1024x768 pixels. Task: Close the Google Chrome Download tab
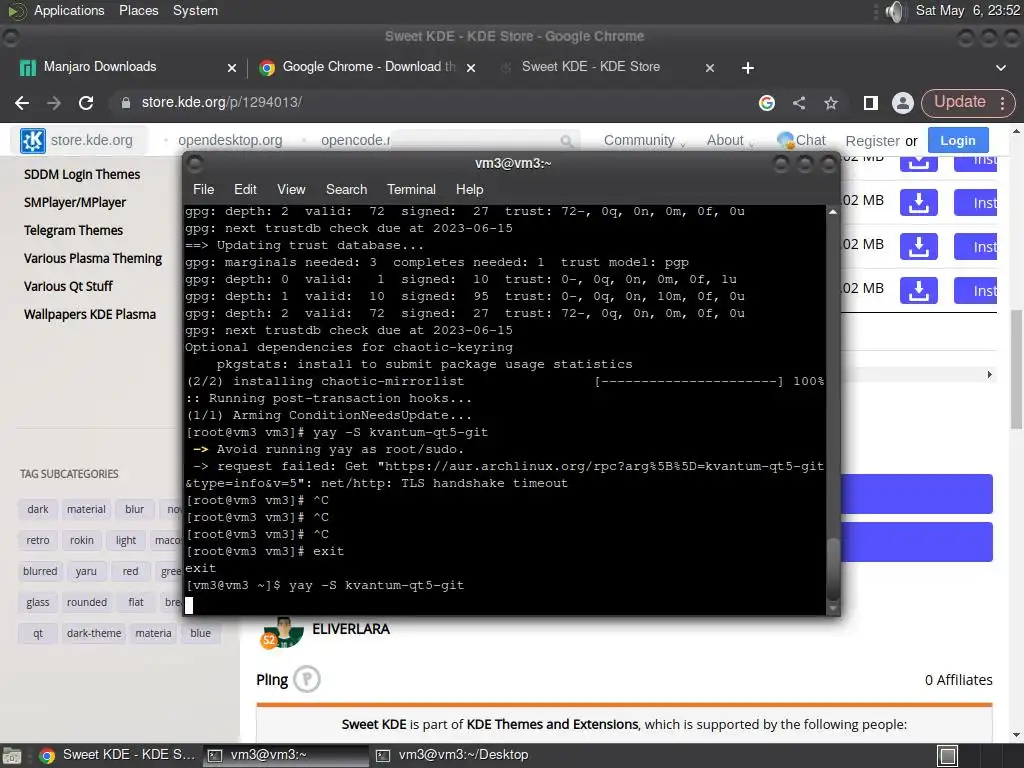tap(471, 67)
